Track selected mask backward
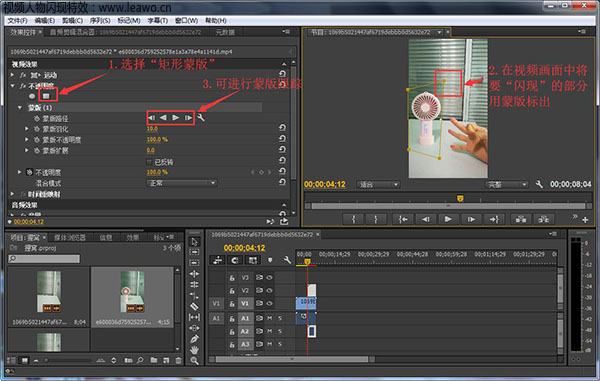This screenshot has width=600, height=381. 163,118
